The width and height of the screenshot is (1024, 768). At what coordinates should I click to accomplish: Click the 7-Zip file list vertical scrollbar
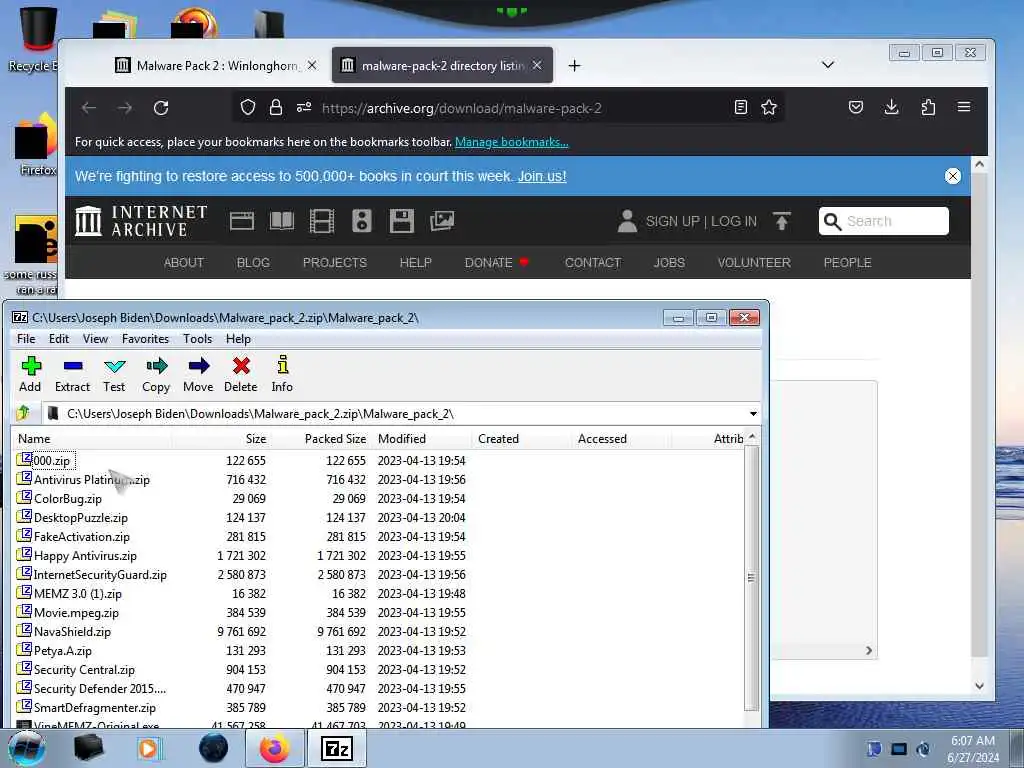pyautogui.click(x=751, y=577)
